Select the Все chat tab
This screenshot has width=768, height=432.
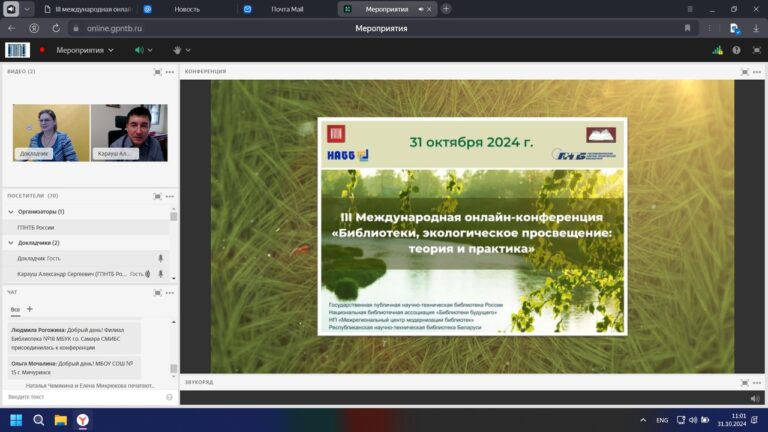click(15, 310)
